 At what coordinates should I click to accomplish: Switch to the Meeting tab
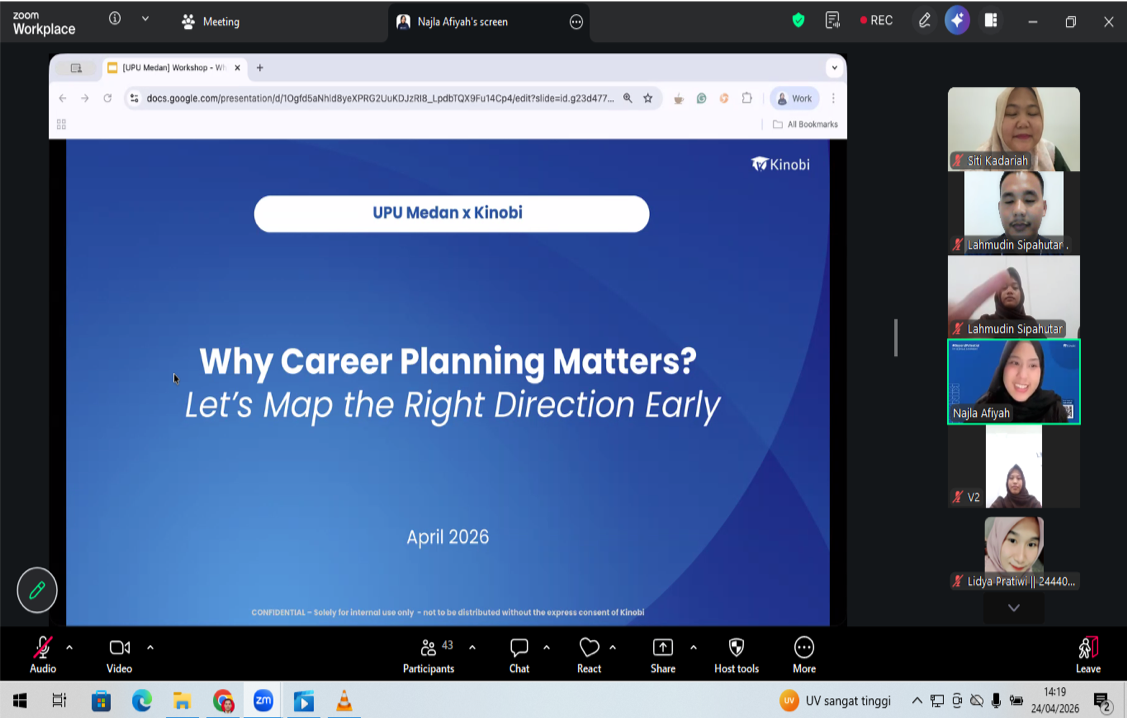211,22
